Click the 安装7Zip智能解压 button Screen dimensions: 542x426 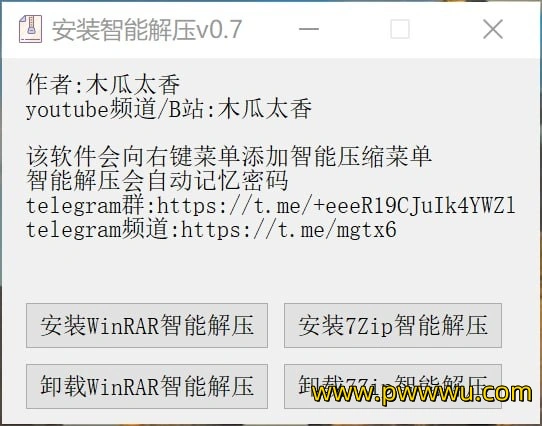click(393, 325)
